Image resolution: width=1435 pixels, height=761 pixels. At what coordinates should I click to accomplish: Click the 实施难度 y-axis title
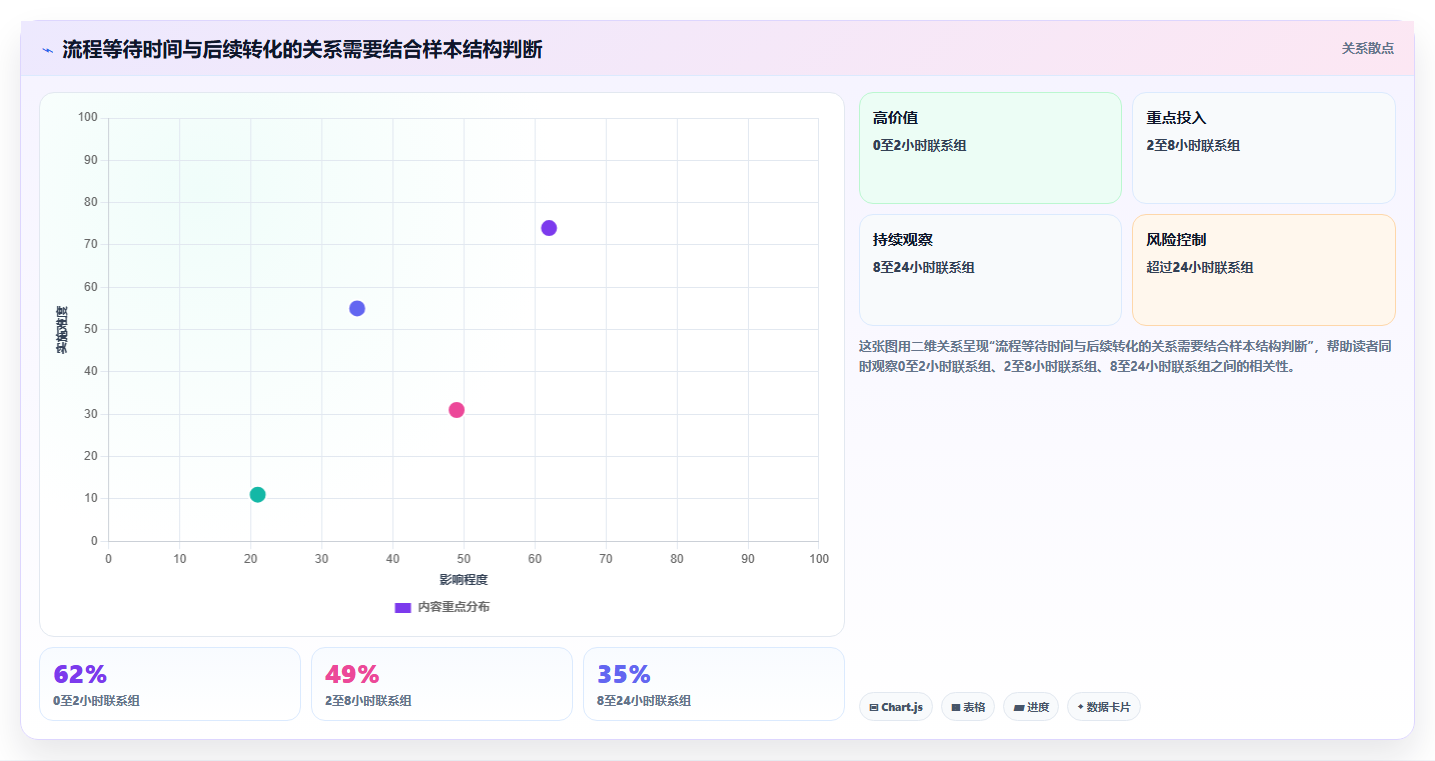[x=62, y=330]
